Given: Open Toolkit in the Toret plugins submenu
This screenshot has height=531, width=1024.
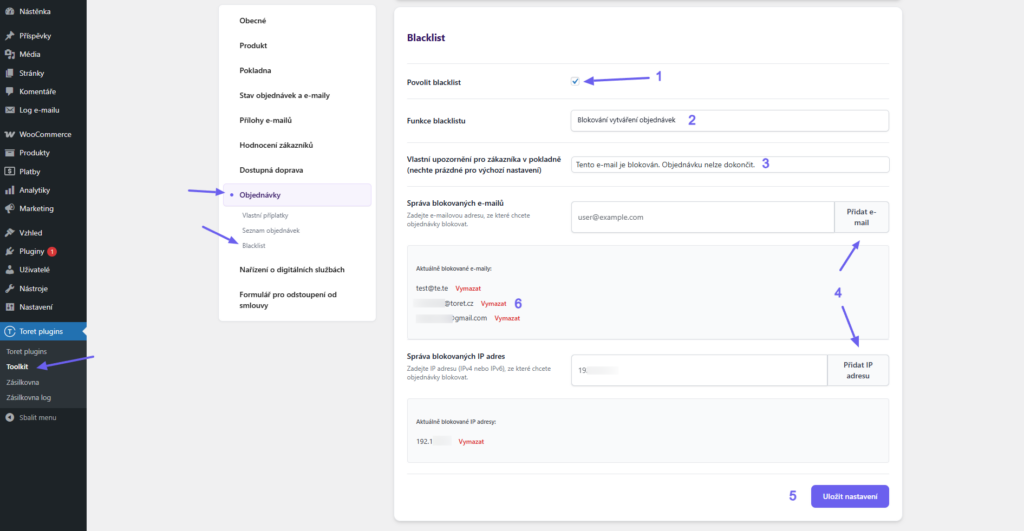Looking at the screenshot, I should point(17,366).
